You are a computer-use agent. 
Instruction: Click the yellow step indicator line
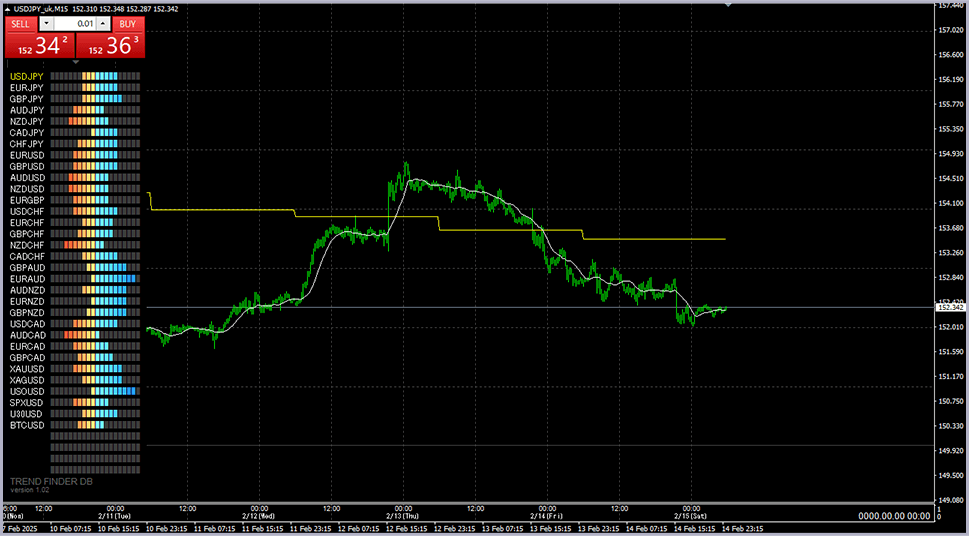(220, 210)
